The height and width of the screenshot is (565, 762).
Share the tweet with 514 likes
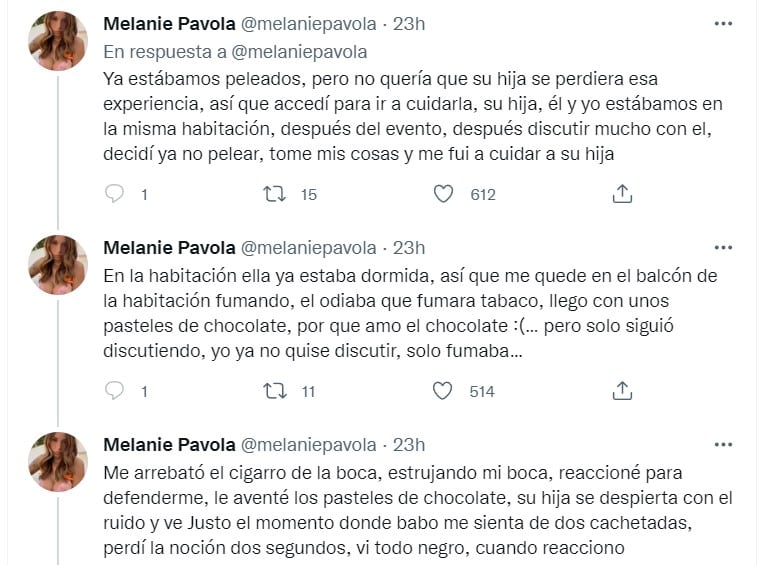click(621, 391)
